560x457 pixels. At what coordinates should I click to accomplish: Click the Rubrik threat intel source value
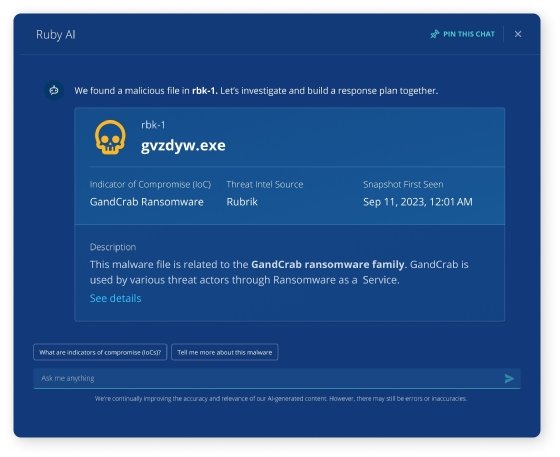(242, 202)
